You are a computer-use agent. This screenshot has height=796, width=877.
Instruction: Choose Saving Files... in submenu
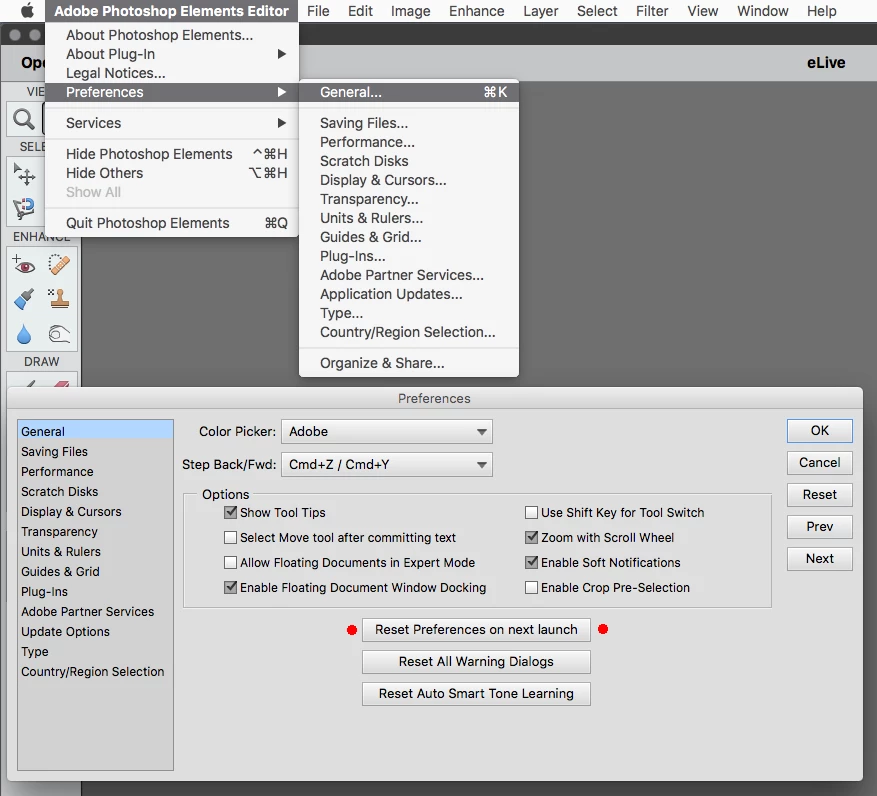pyautogui.click(x=409, y=123)
